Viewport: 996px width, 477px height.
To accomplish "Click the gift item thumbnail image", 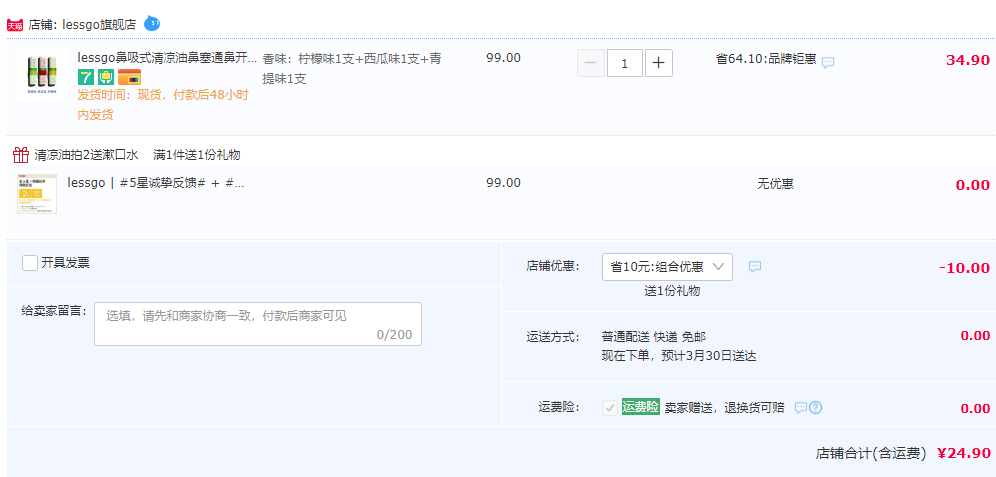I will [x=37, y=194].
